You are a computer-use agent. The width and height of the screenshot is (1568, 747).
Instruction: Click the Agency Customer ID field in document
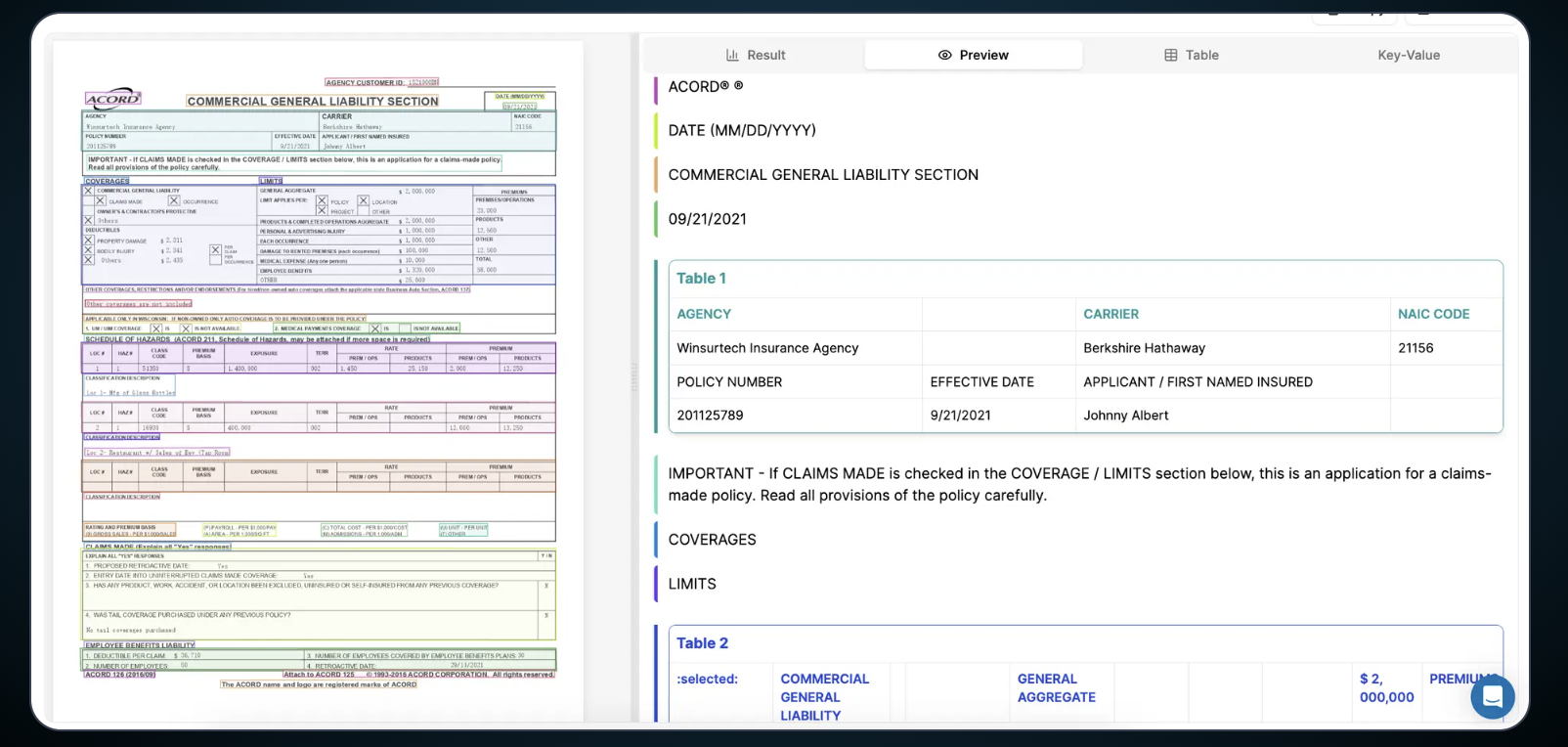click(382, 82)
